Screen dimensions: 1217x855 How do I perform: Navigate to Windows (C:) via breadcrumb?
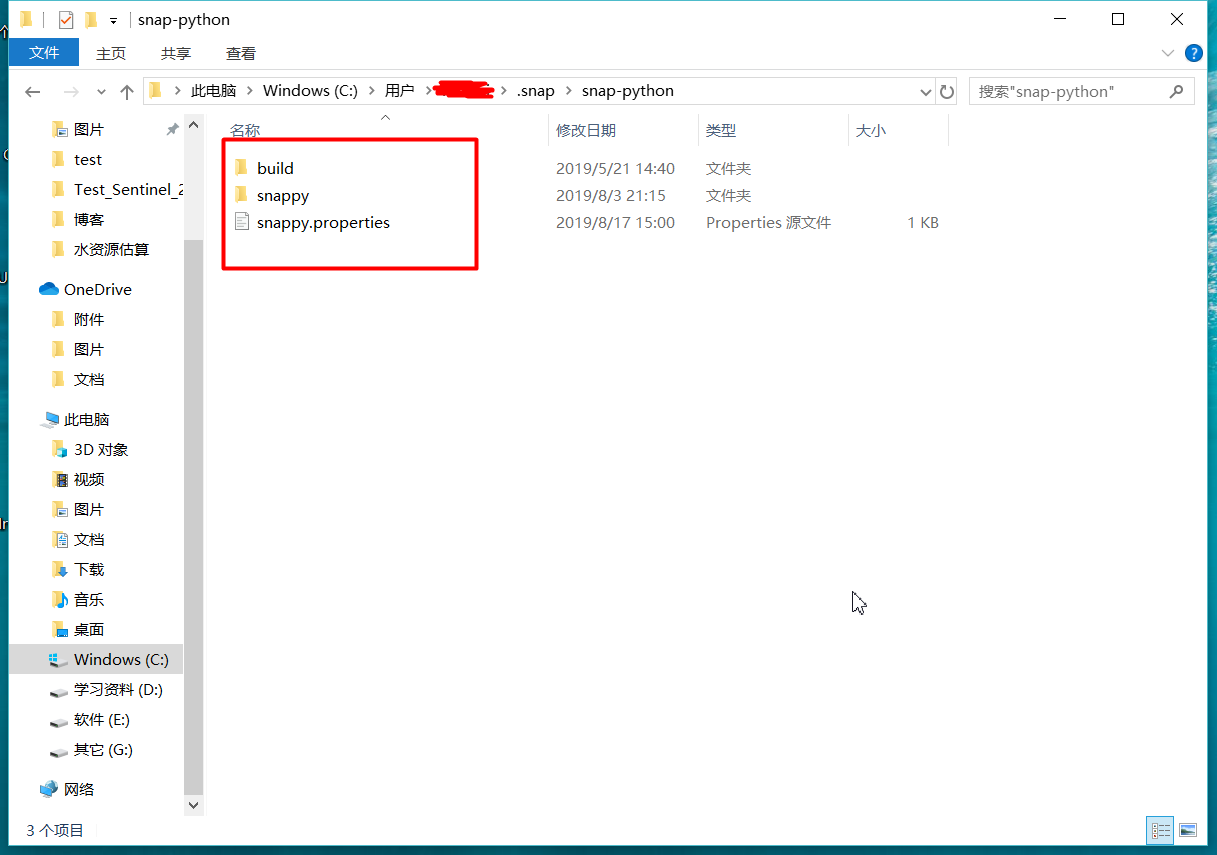tap(310, 90)
